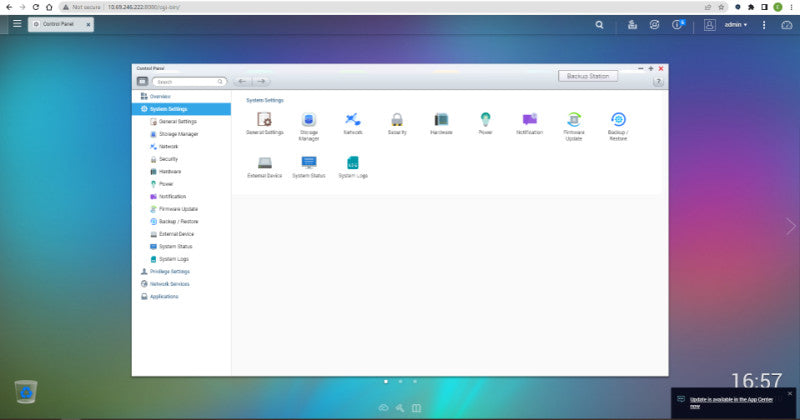
Task: Select Firmware Update in the sidebar
Action: pos(181,209)
